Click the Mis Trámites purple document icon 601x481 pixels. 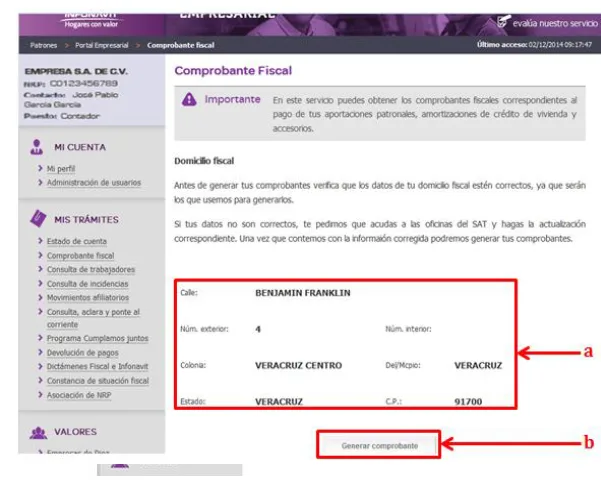[38, 218]
